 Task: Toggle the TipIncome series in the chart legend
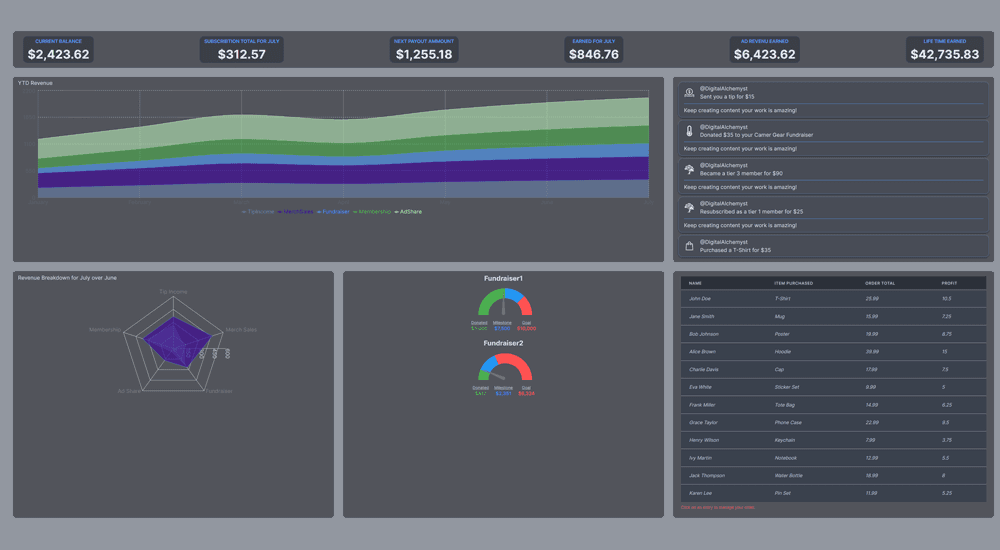click(x=258, y=212)
